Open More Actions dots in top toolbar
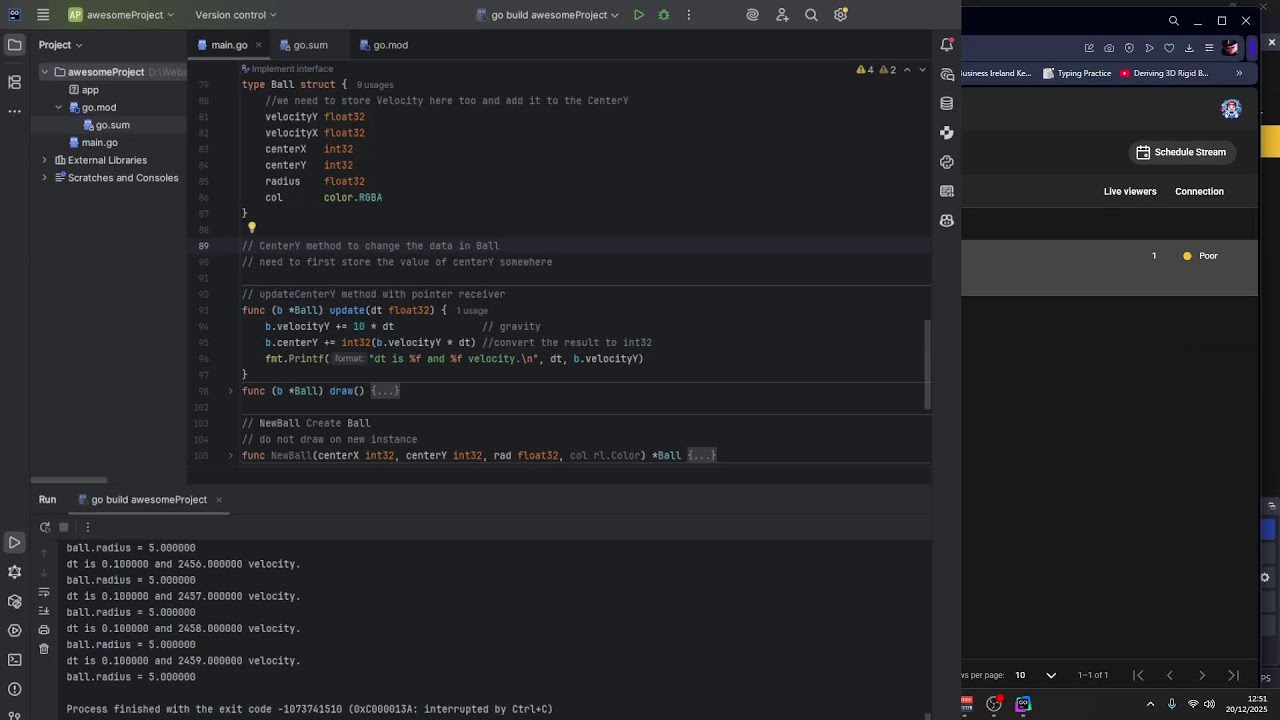The height and width of the screenshot is (720, 1280). (689, 15)
